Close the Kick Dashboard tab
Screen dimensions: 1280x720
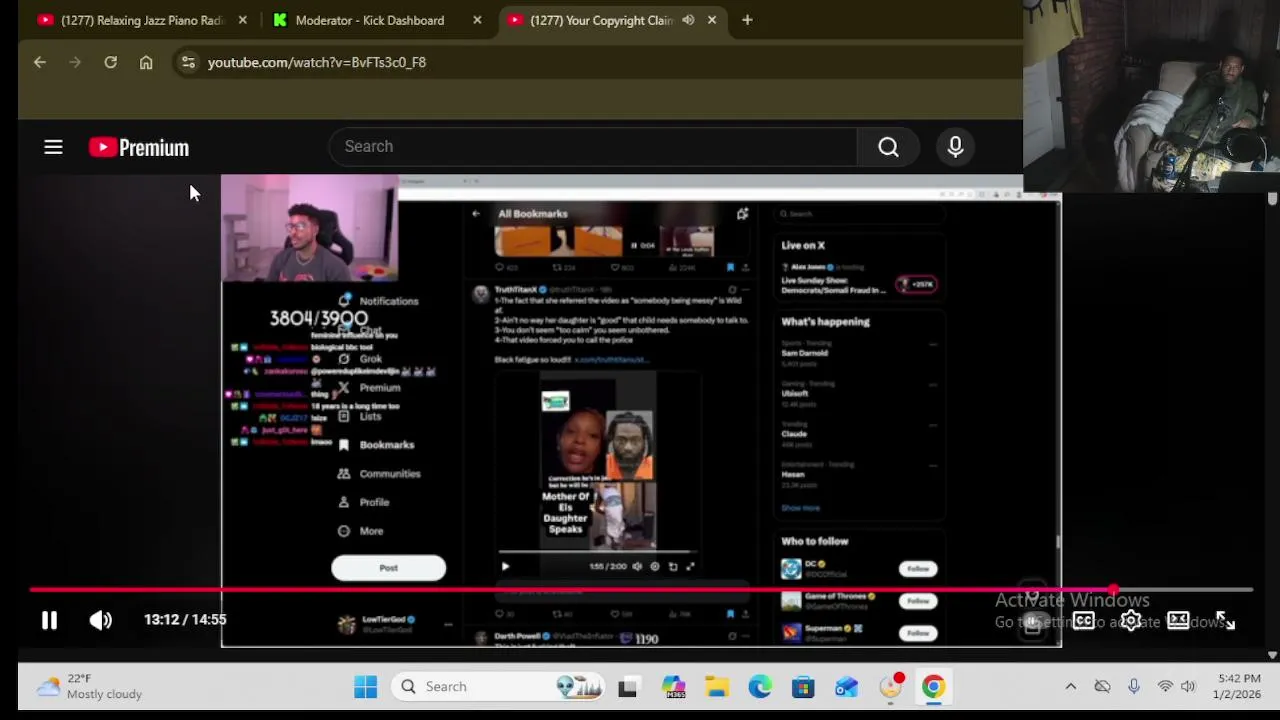(x=477, y=20)
